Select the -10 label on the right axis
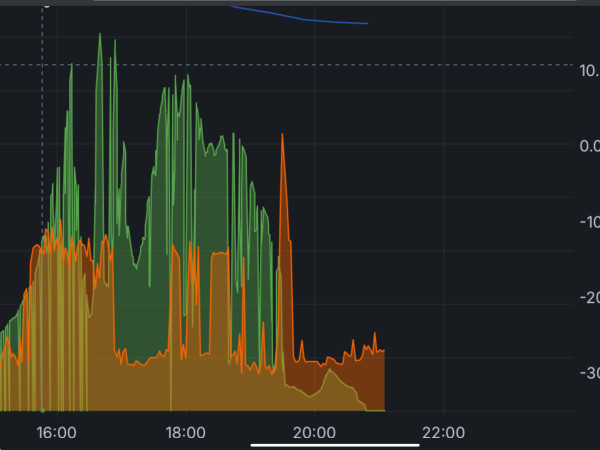Viewport: 600px width, 450px height. pyautogui.click(x=588, y=222)
